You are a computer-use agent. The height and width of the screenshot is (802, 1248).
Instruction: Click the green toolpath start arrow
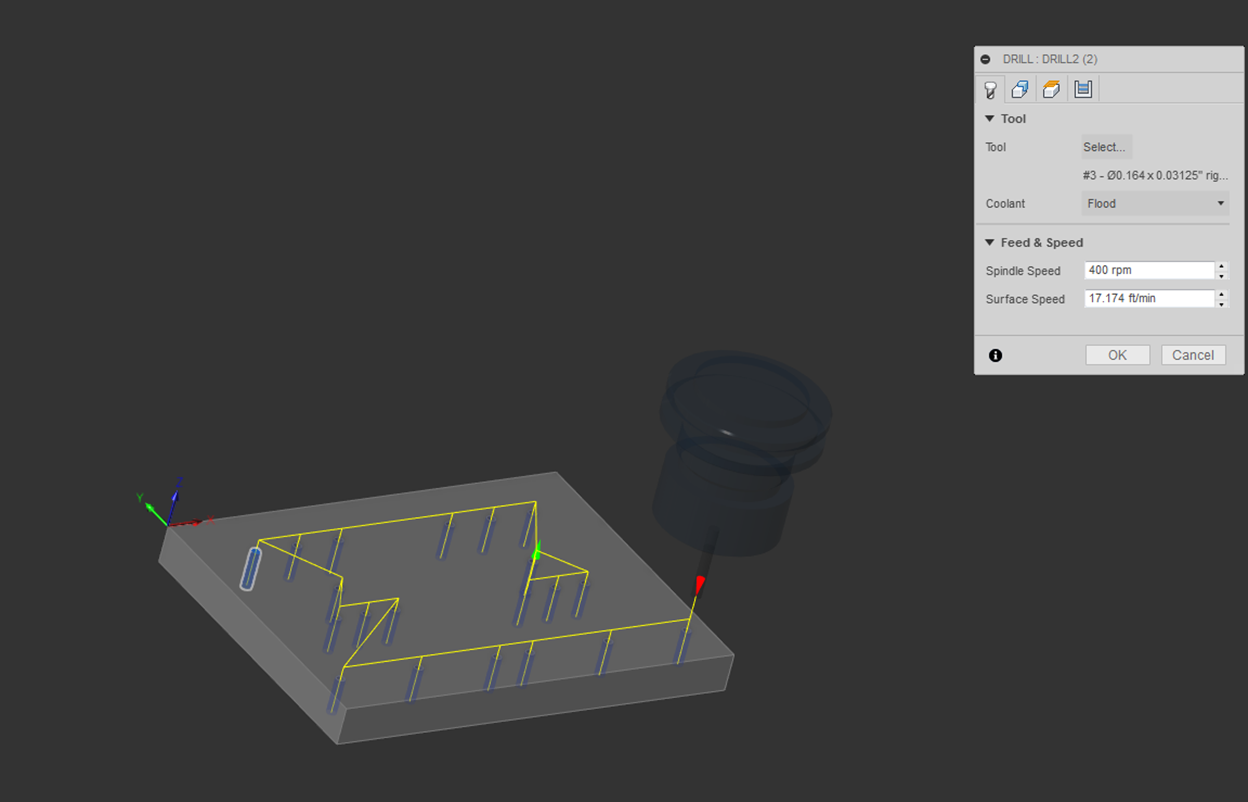coord(536,551)
